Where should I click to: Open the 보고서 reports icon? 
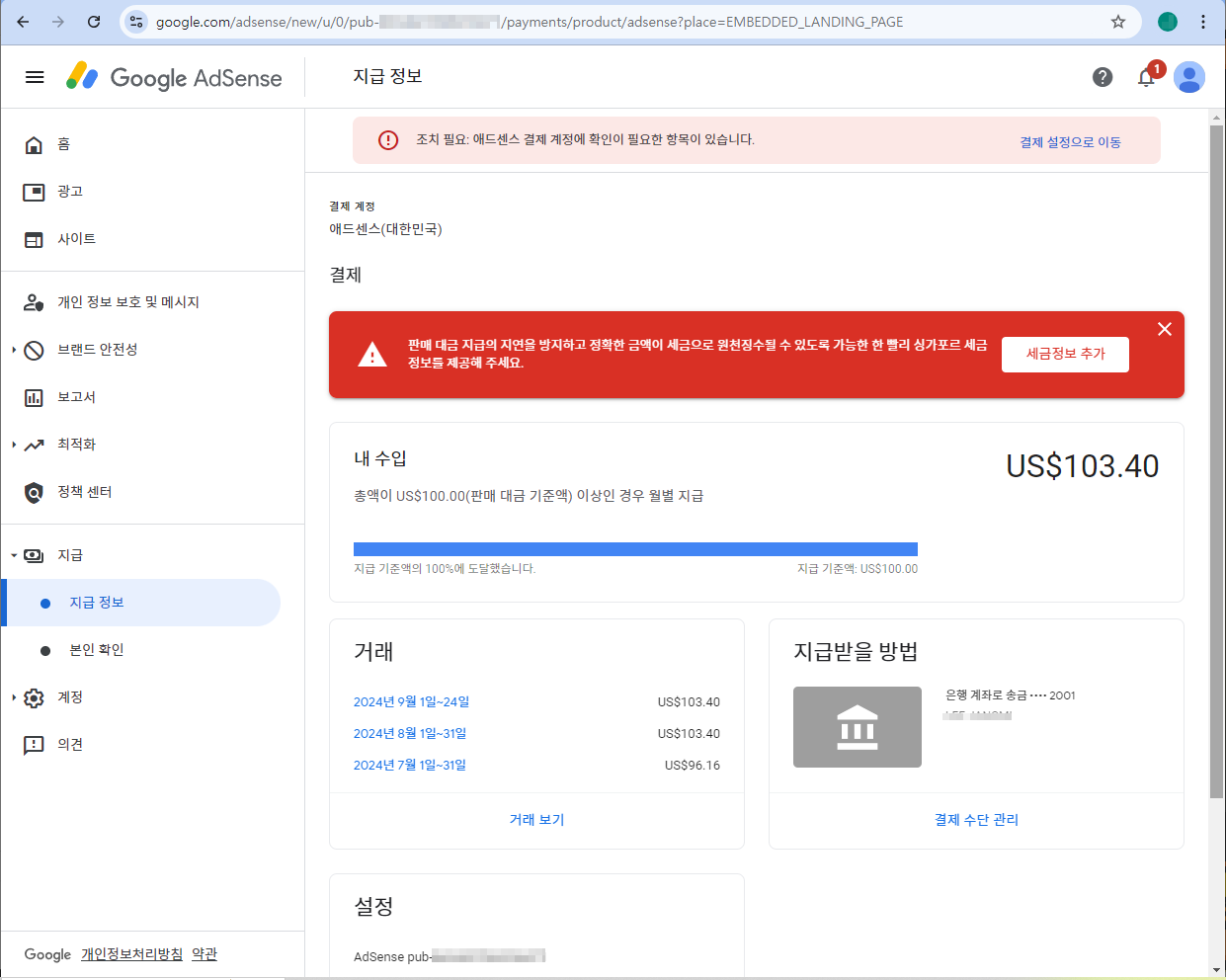(35, 396)
